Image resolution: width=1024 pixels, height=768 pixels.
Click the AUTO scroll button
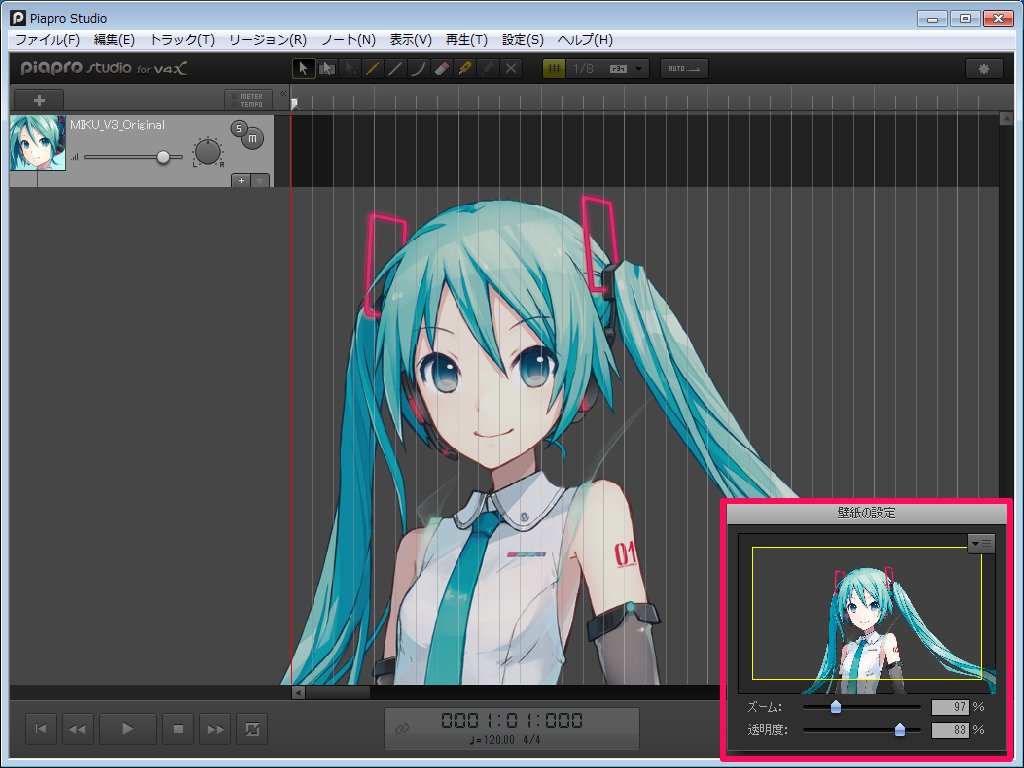(684, 69)
